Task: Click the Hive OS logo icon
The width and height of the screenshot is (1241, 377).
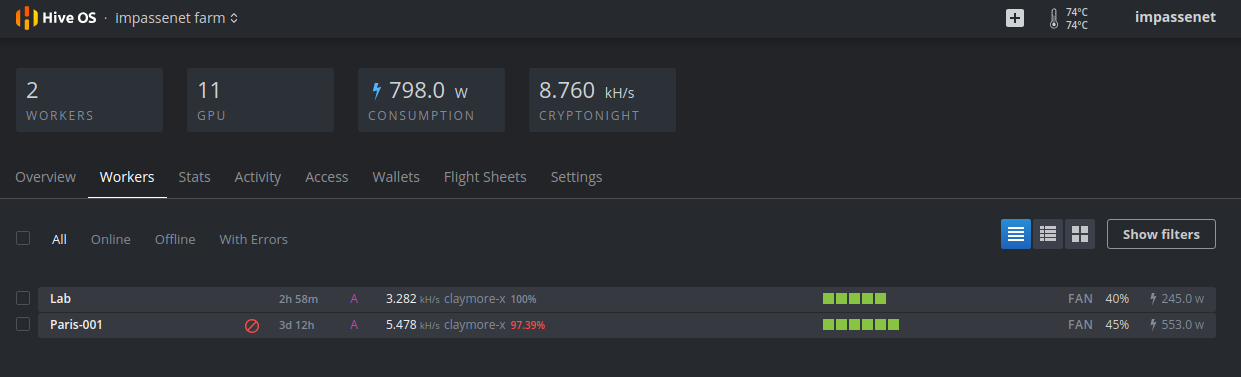Action: click(x=27, y=18)
